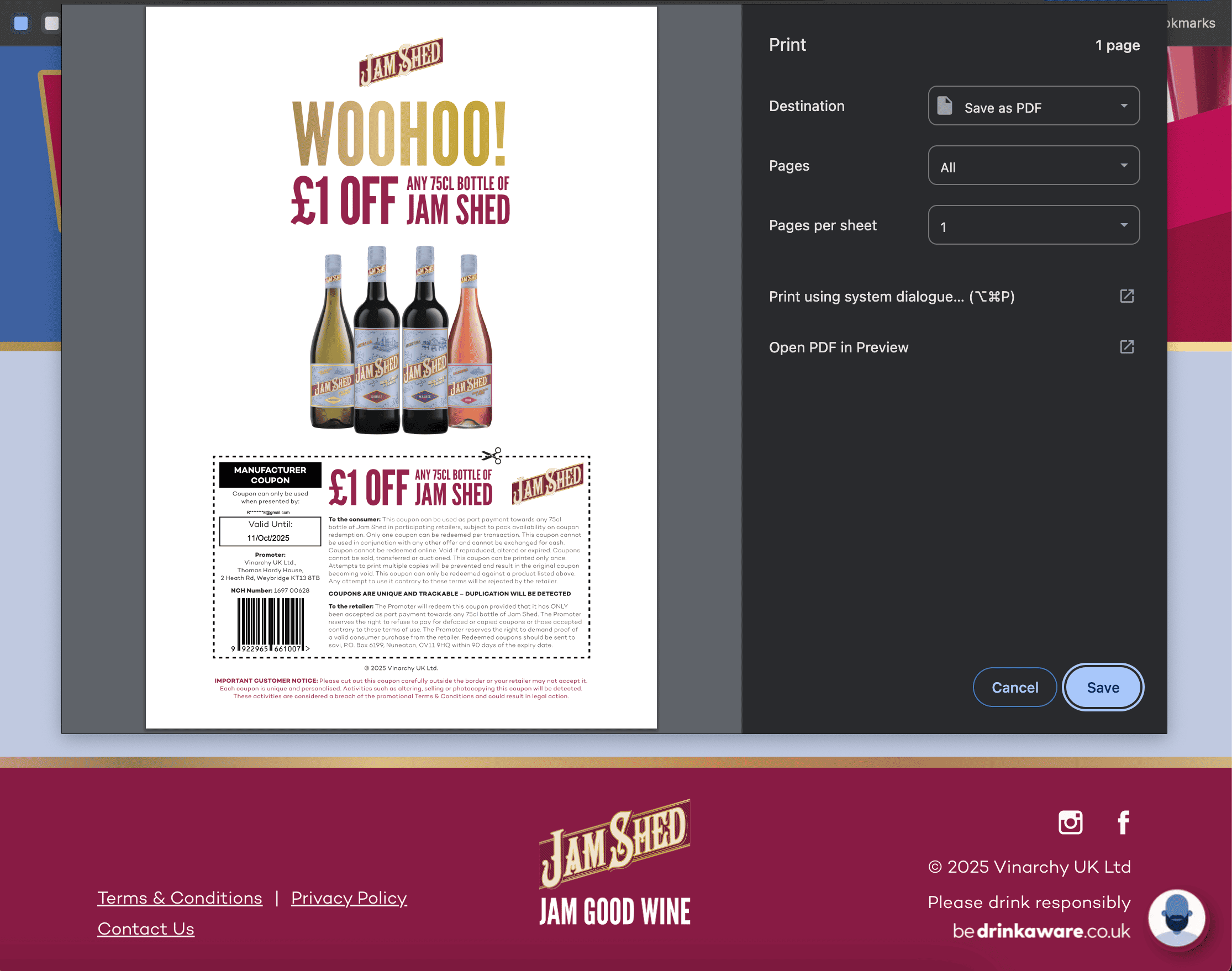This screenshot has width=1232, height=971.
Task: Open the Destination dropdown showing Save as PDF
Action: [1034, 105]
